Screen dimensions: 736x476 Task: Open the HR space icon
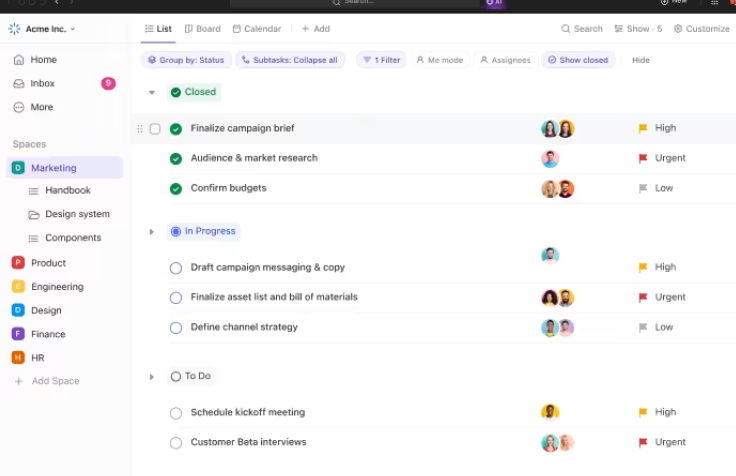(18, 358)
